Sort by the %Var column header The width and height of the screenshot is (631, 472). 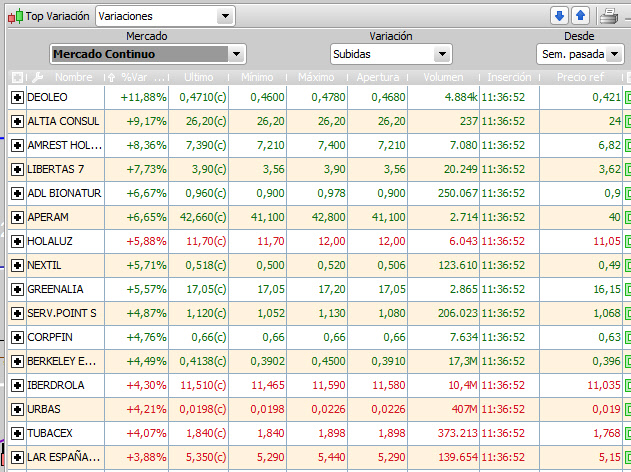tap(143, 77)
